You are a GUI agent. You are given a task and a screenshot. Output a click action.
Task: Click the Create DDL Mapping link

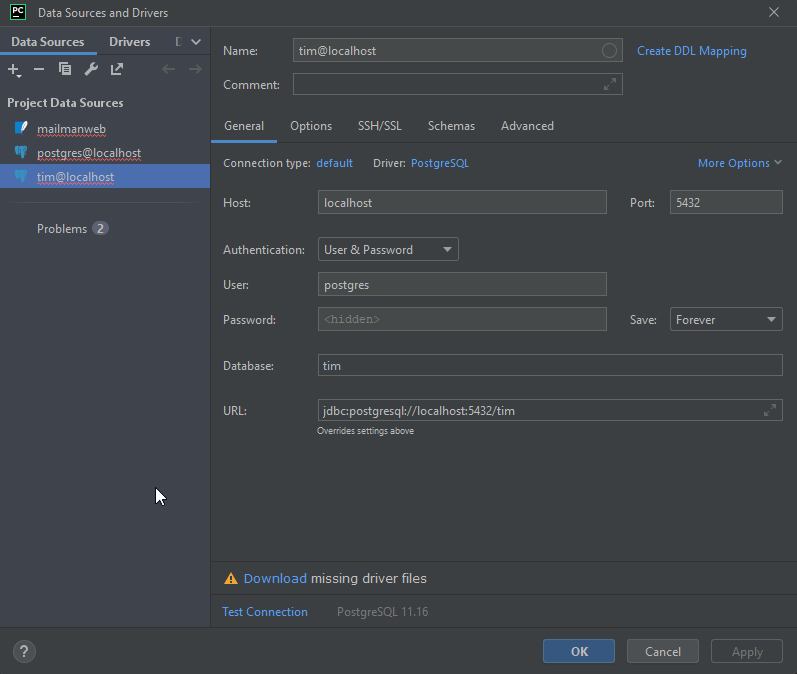click(691, 51)
